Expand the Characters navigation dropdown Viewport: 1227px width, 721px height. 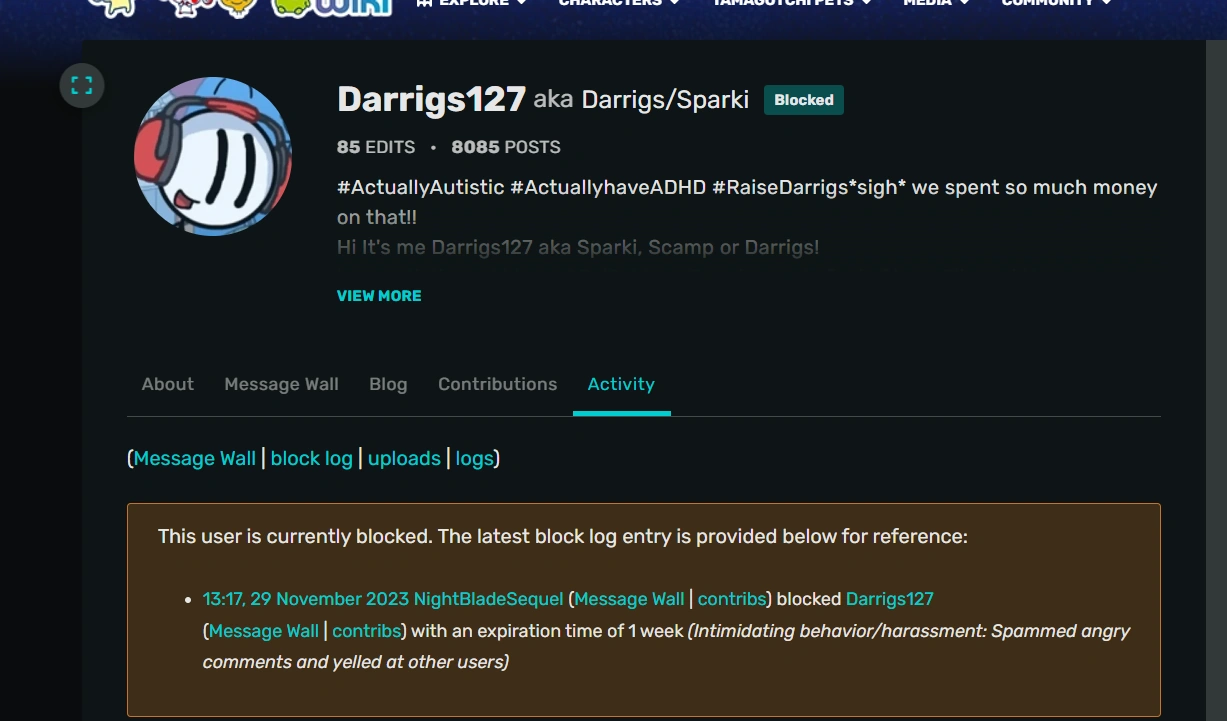(610, 3)
